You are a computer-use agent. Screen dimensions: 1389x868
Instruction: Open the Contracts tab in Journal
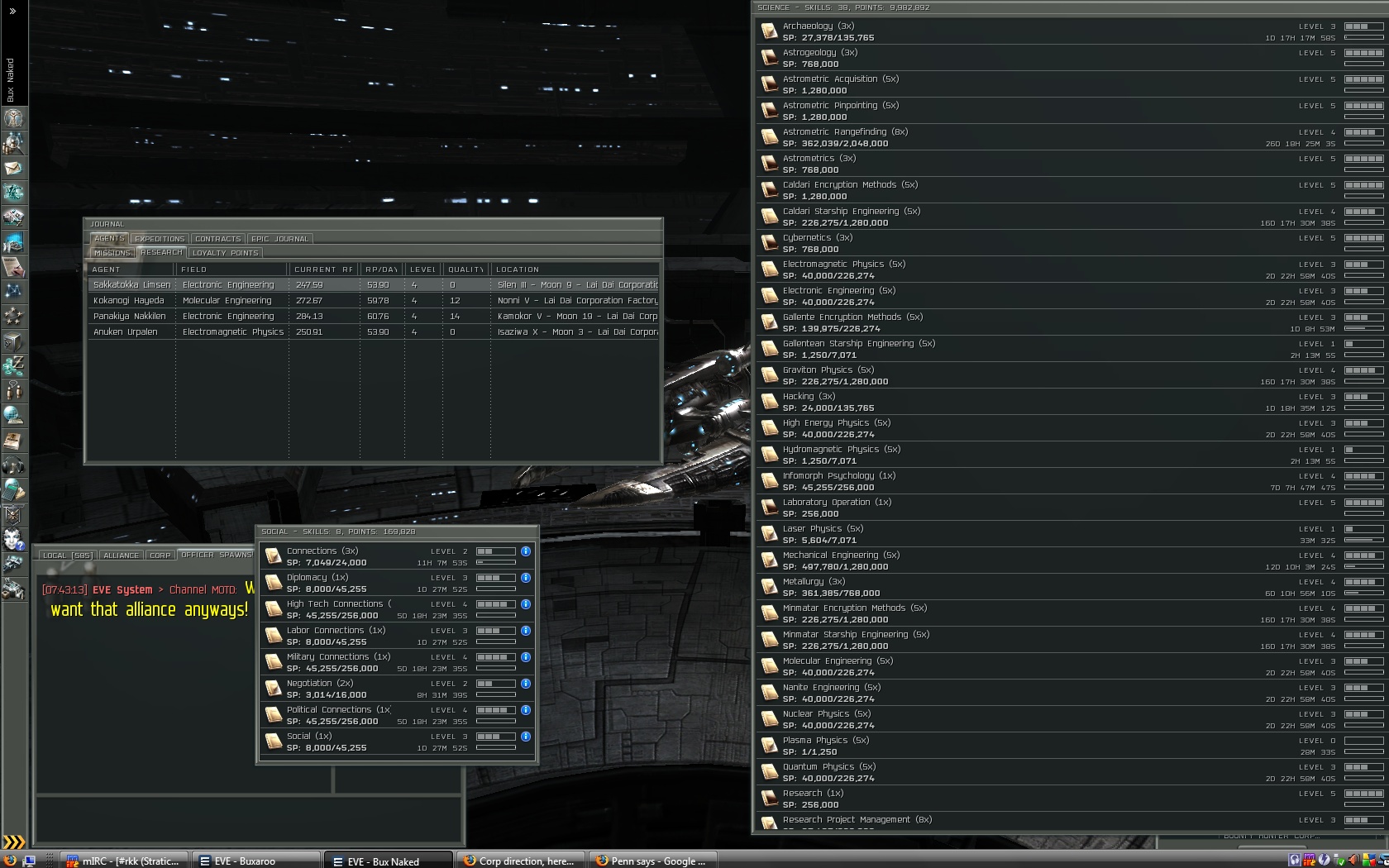pyautogui.click(x=218, y=239)
